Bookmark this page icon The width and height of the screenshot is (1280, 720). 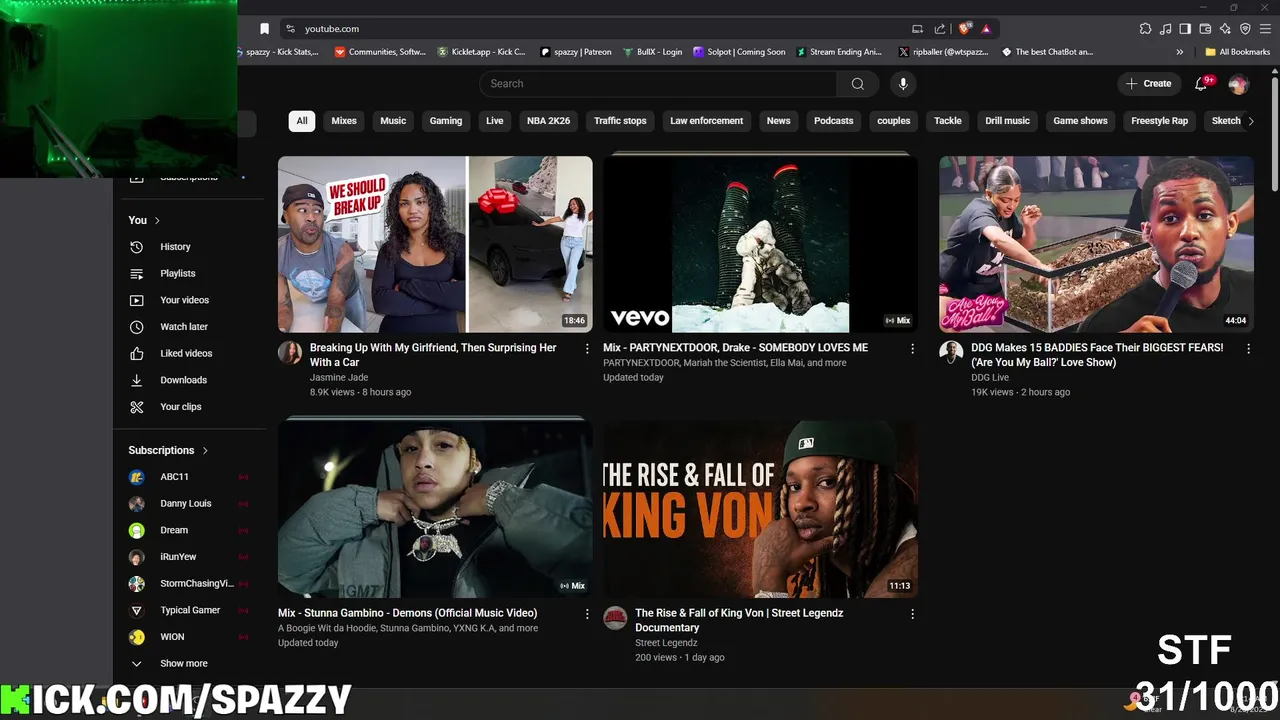[x=264, y=29]
